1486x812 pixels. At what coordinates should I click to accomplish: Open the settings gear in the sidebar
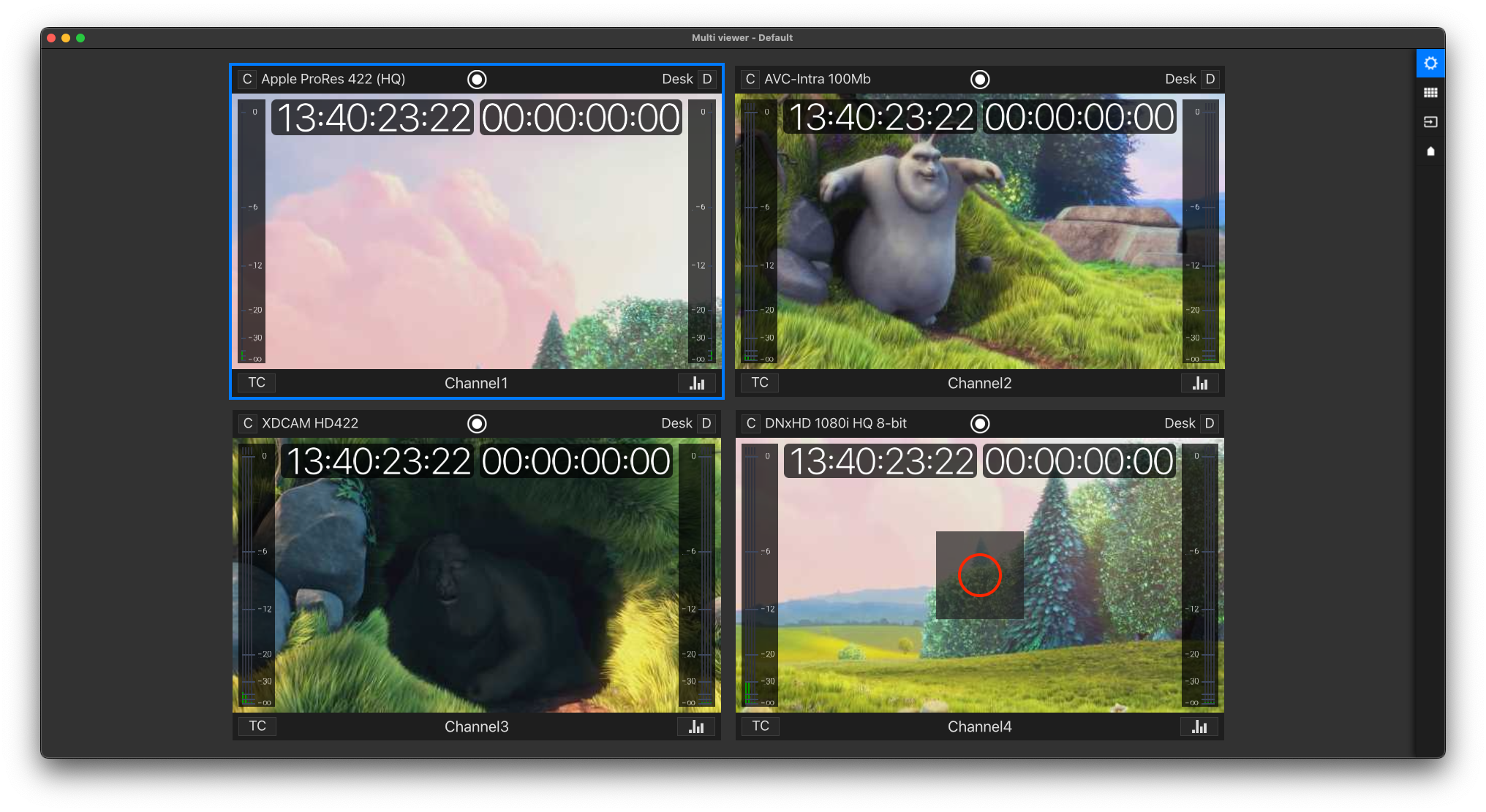(1430, 64)
